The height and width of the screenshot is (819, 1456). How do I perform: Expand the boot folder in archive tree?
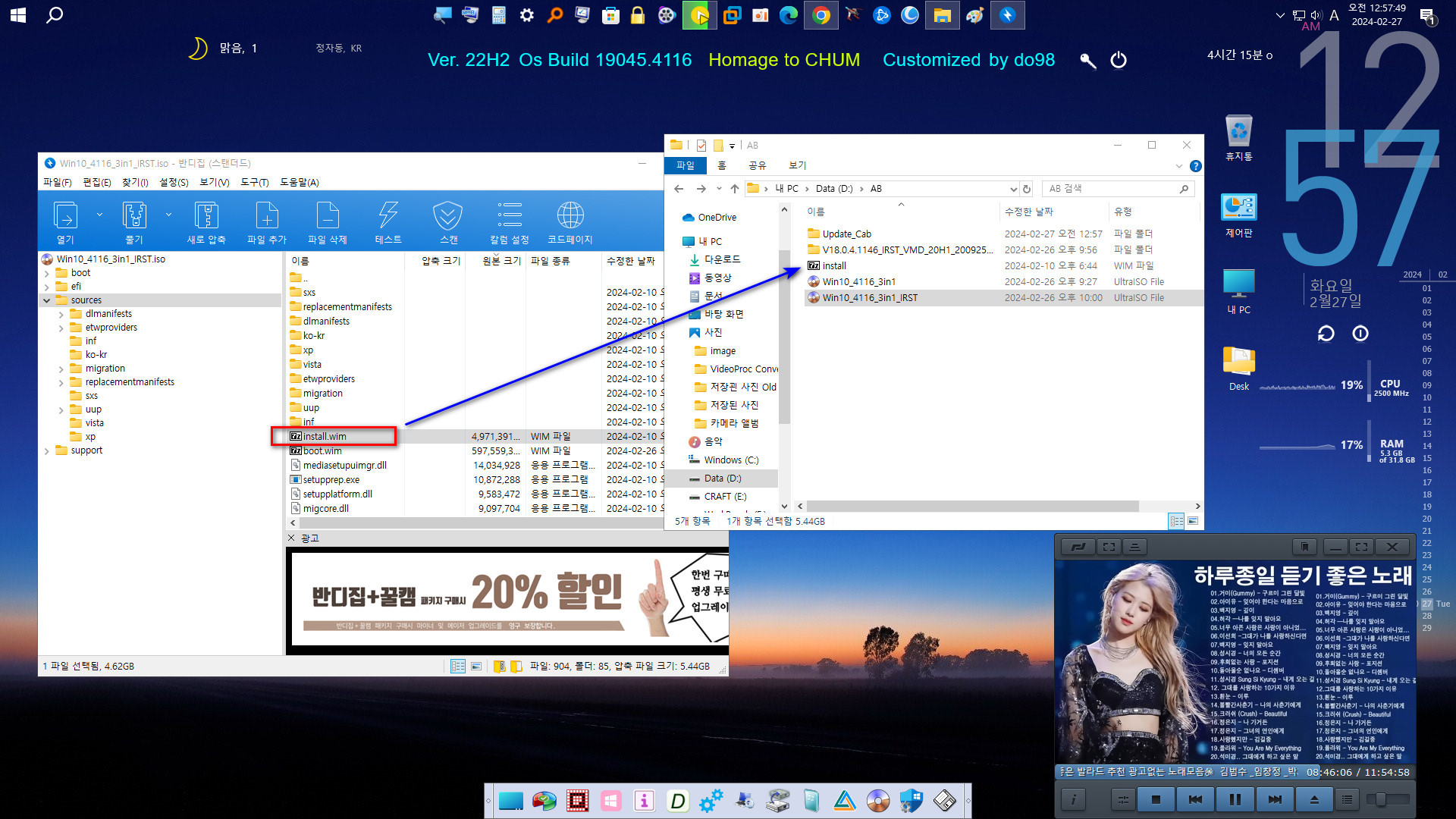47,273
